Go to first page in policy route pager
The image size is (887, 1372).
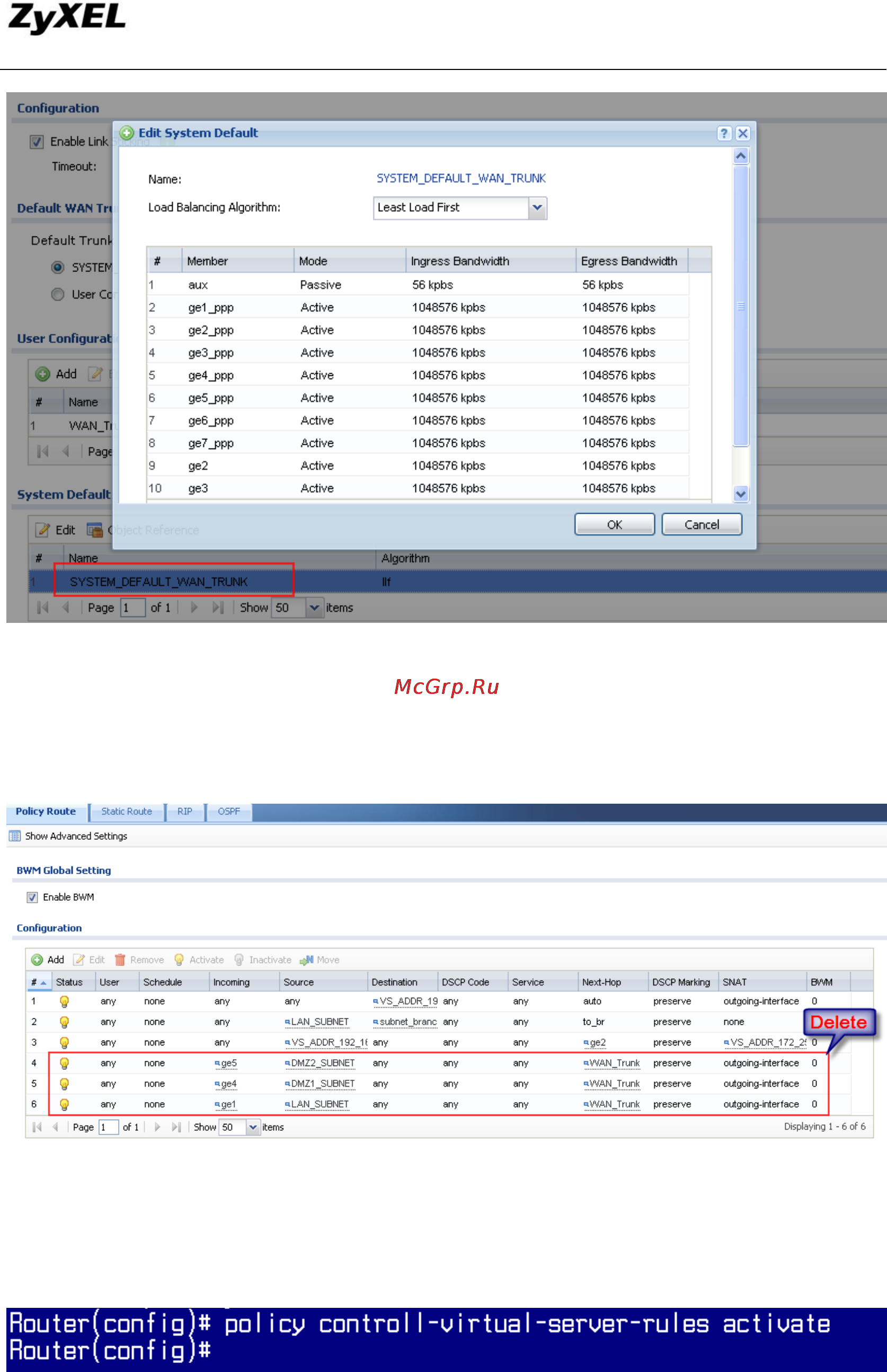(x=38, y=1127)
